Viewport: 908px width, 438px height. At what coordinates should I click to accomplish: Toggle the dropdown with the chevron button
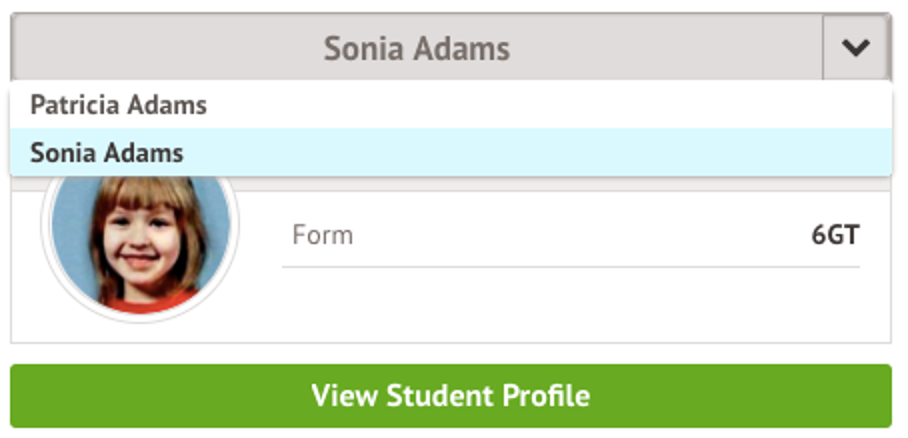pyautogui.click(x=855, y=48)
